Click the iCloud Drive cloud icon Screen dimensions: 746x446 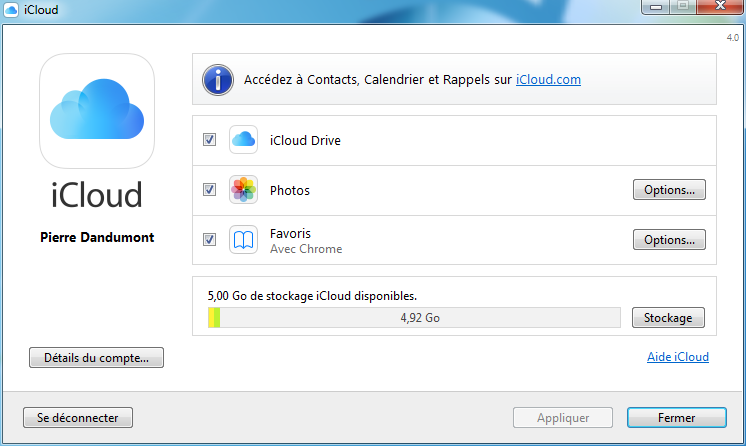243,139
